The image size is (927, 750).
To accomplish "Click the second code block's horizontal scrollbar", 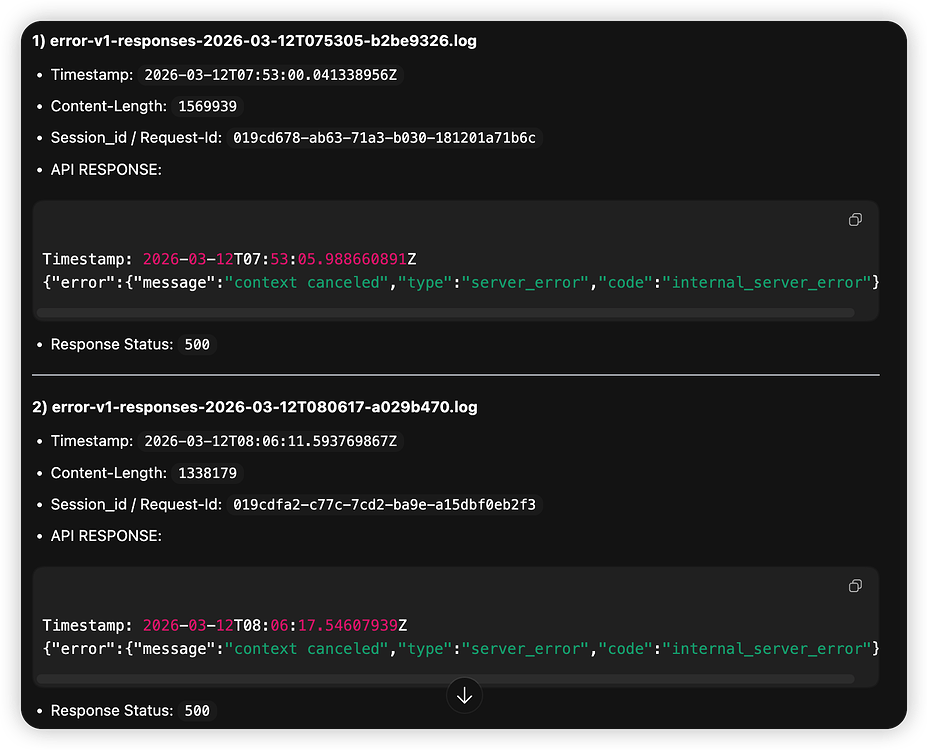I will 445,679.
